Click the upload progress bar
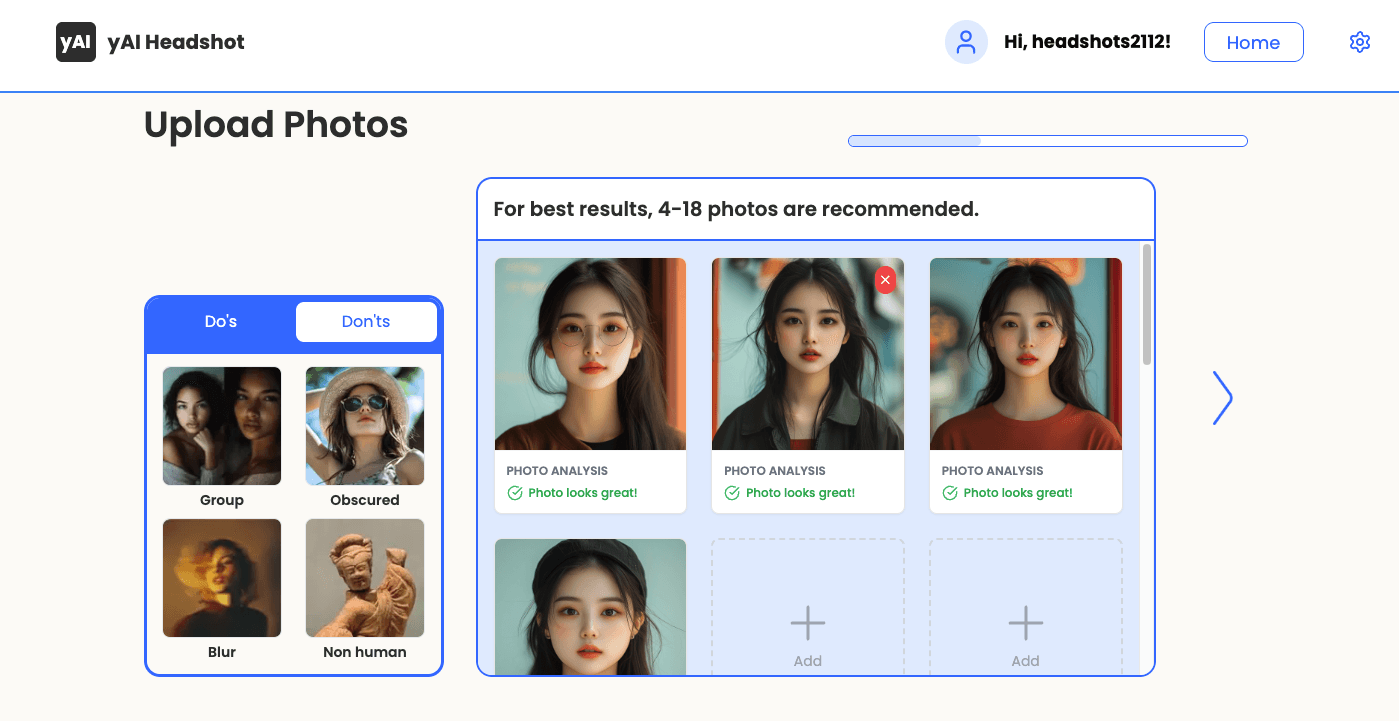Screen dimensions: 1399x721 point(1047,141)
